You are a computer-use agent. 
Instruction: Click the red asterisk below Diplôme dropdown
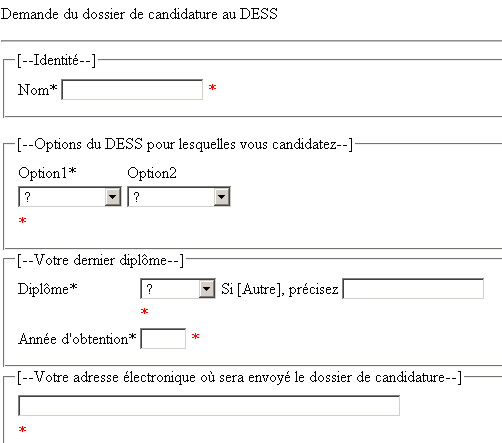pyautogui.click(x=144, y=312)
